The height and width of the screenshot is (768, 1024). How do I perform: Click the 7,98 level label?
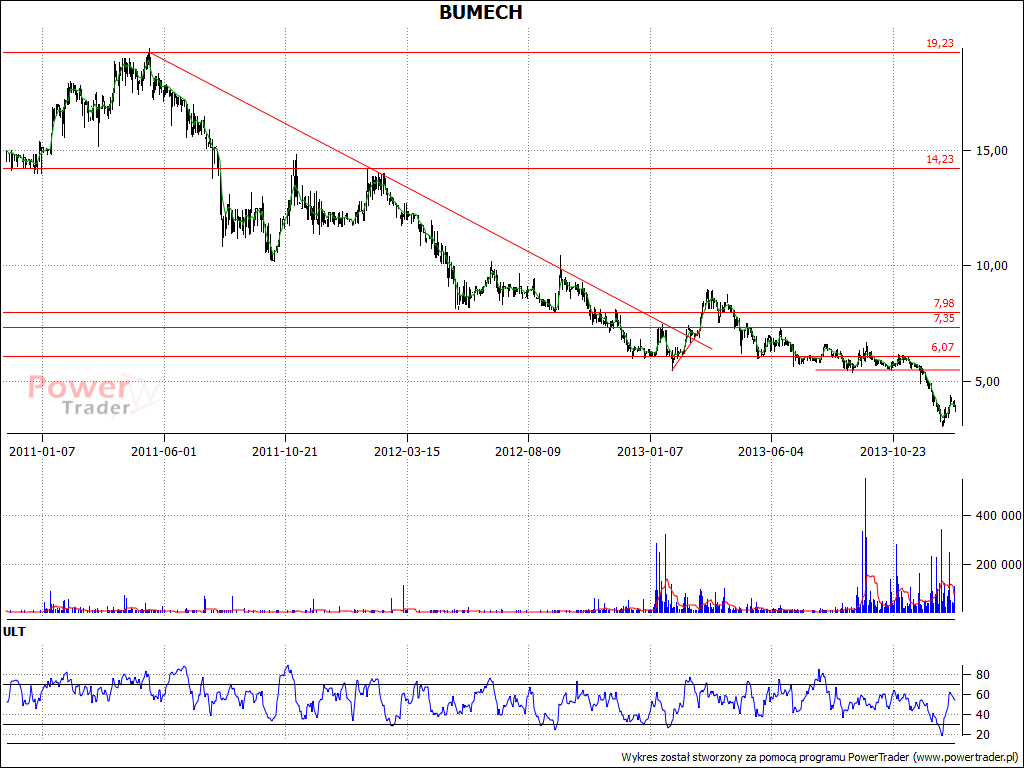[x=944, y=303]
